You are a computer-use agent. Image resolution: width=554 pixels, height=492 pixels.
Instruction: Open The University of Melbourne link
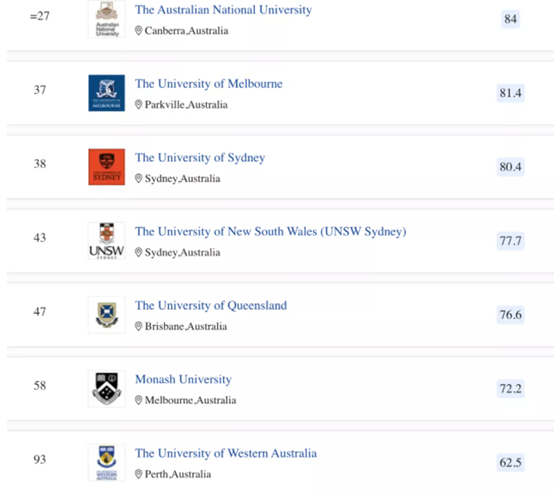click(x=209, y=84)
